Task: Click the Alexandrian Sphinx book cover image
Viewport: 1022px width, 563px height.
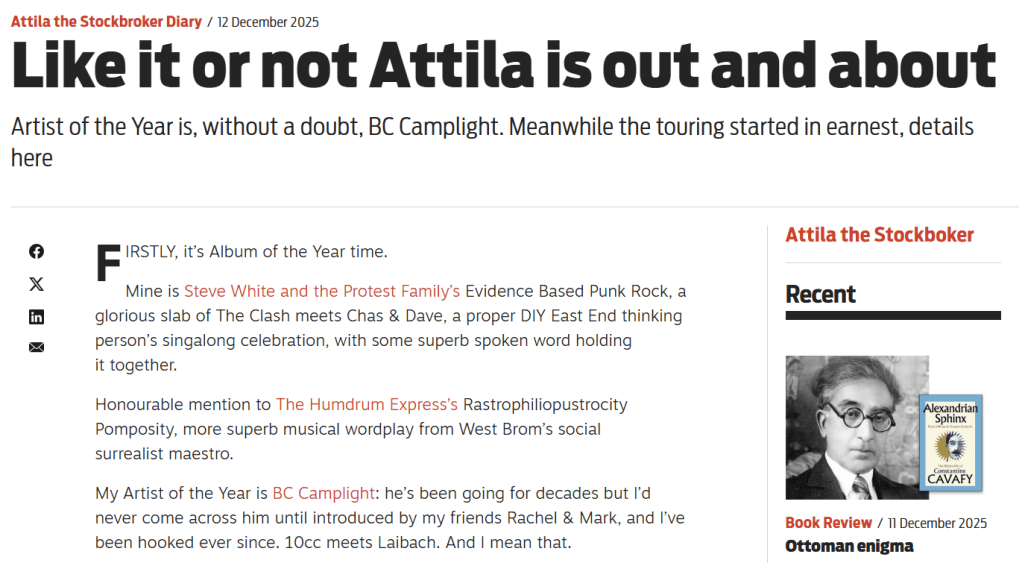Action: 950,441
